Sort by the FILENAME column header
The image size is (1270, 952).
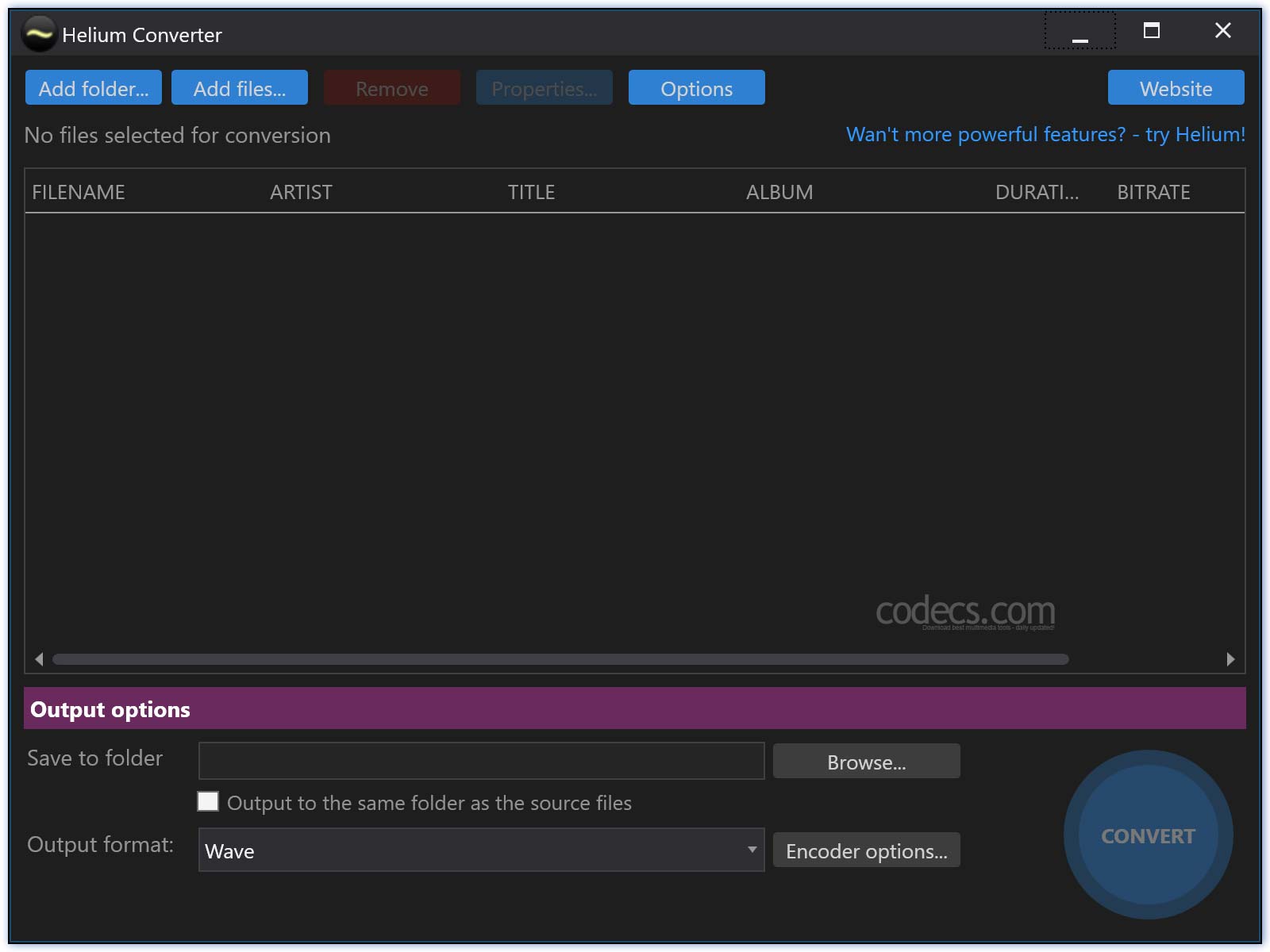pyautogui.click(x=79, y=192)
